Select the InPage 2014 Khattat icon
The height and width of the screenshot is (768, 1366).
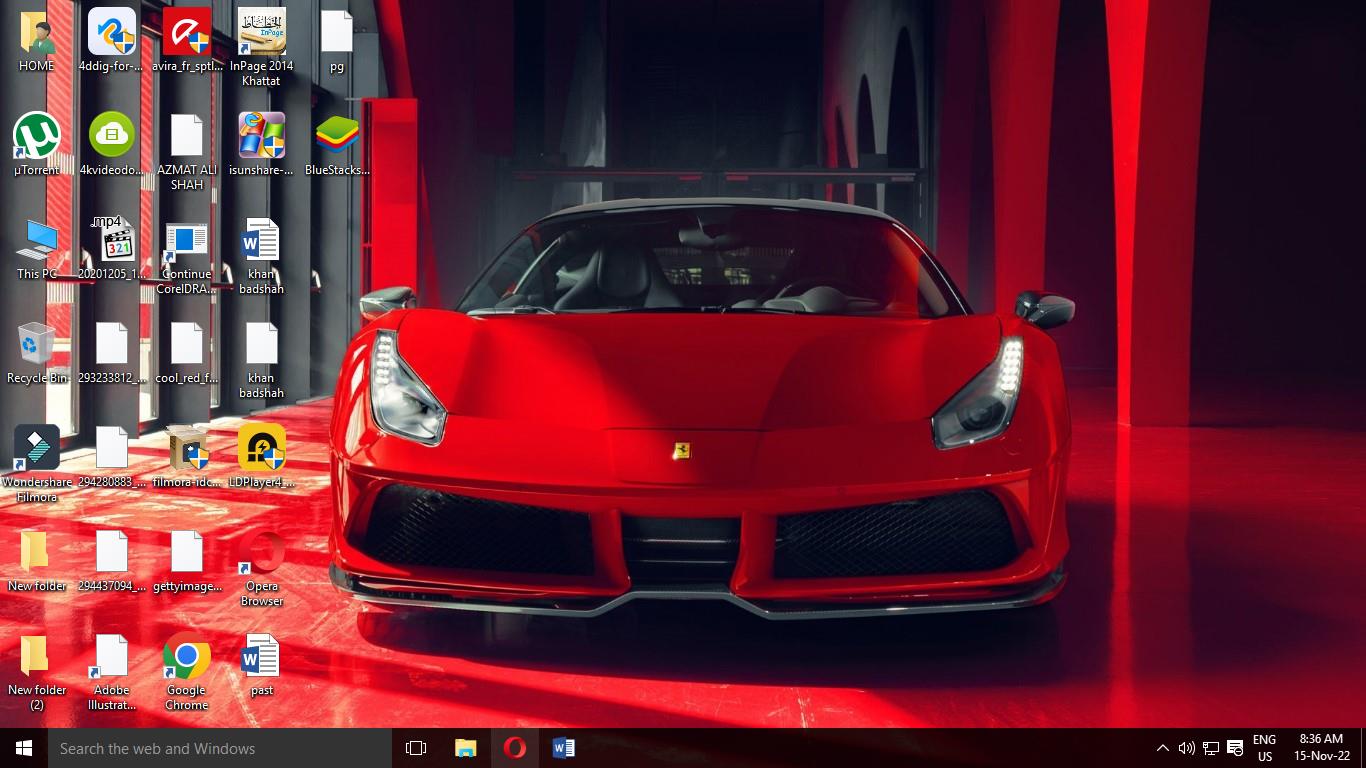point(262,32)
